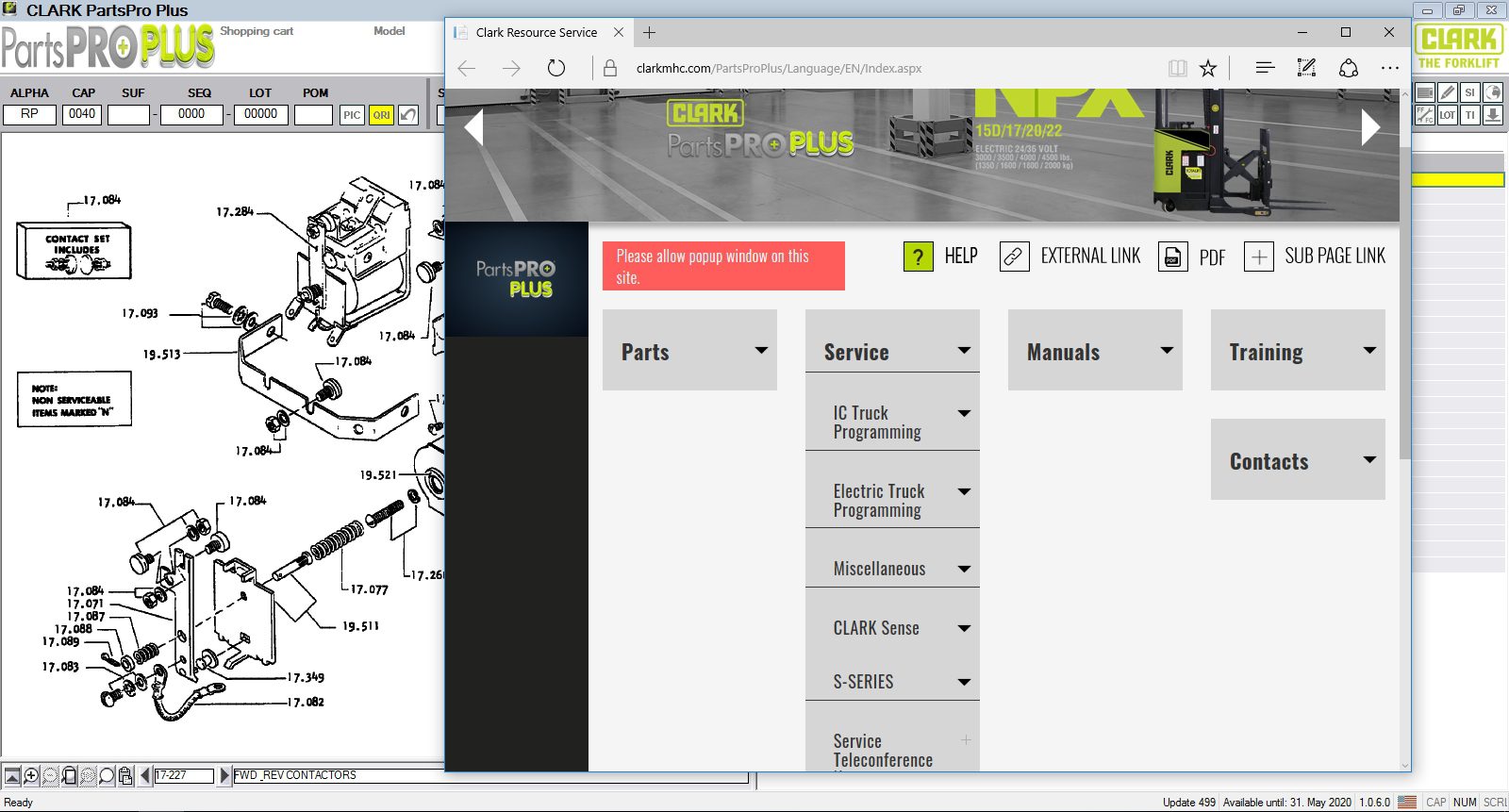
Task: Refresh the Clark Resource Service page
Action: [556, 68]
